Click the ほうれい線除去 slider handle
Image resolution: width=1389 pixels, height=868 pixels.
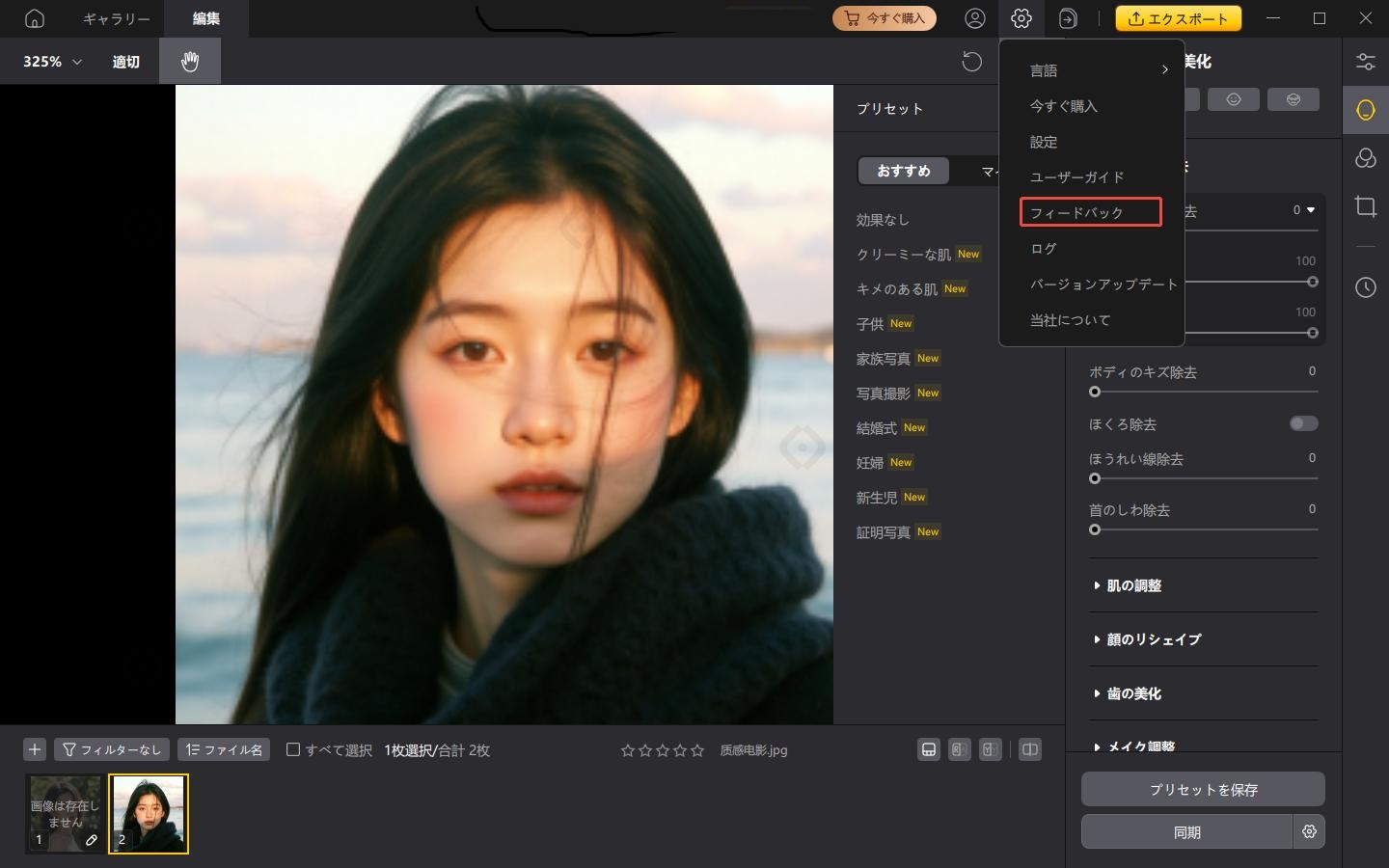[x=1095, y=478]
